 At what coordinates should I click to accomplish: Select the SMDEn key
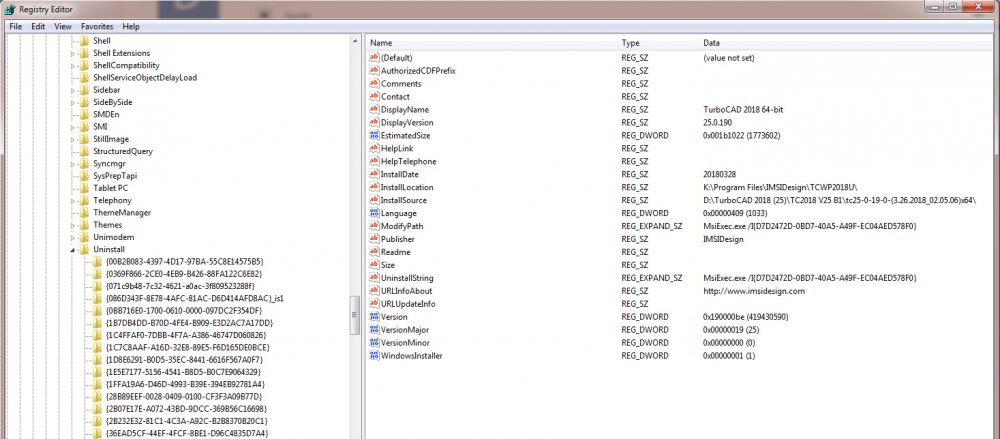(x=106, y=114)
